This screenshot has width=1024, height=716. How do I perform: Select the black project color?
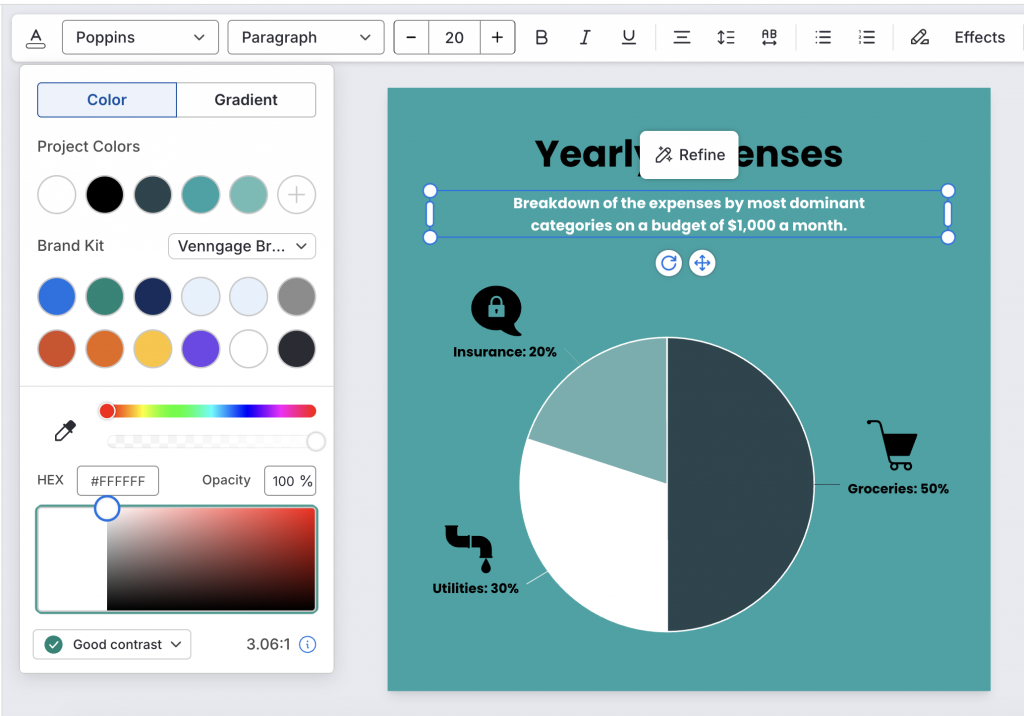104,195
